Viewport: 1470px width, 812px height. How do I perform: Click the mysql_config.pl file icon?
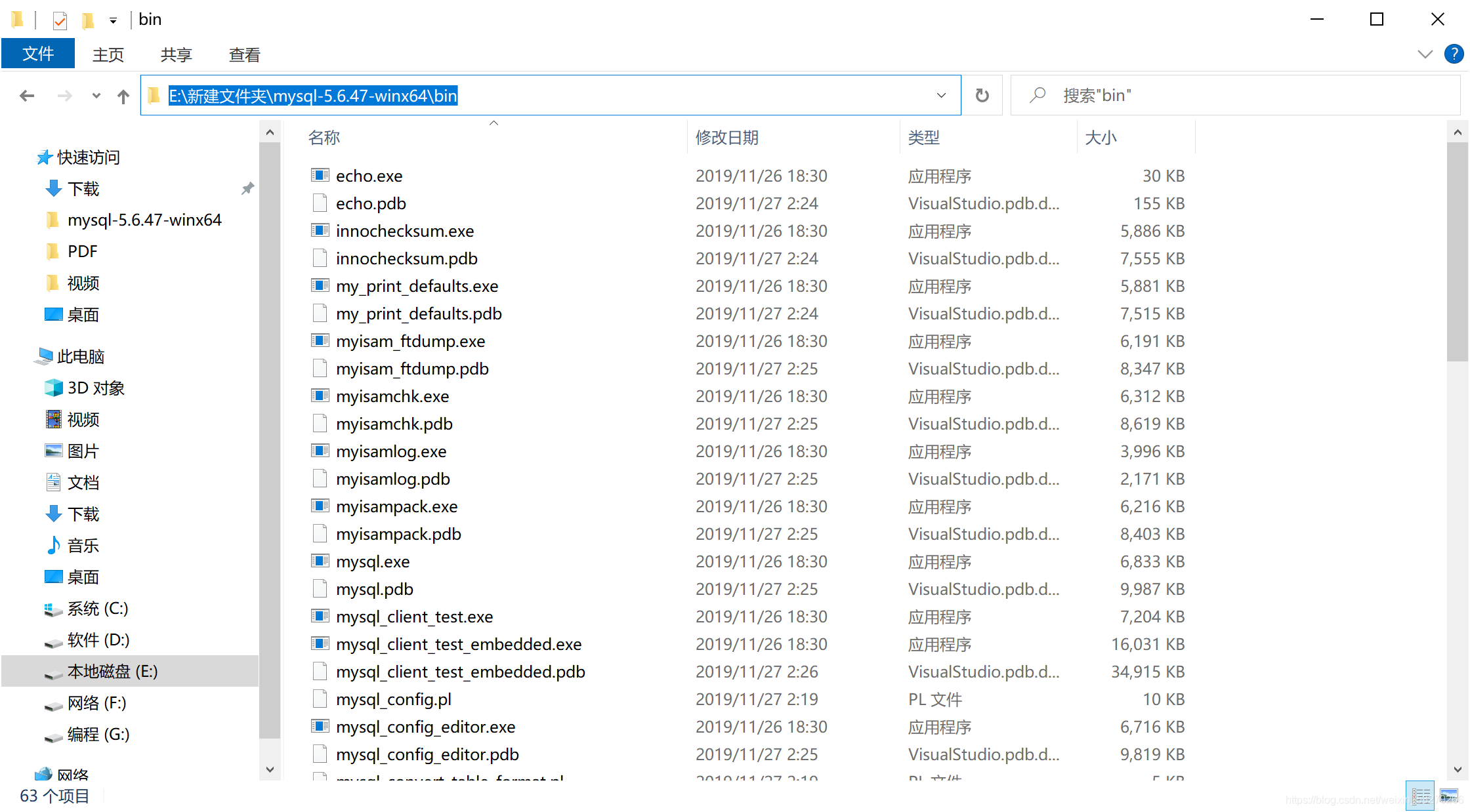[320, 699]
